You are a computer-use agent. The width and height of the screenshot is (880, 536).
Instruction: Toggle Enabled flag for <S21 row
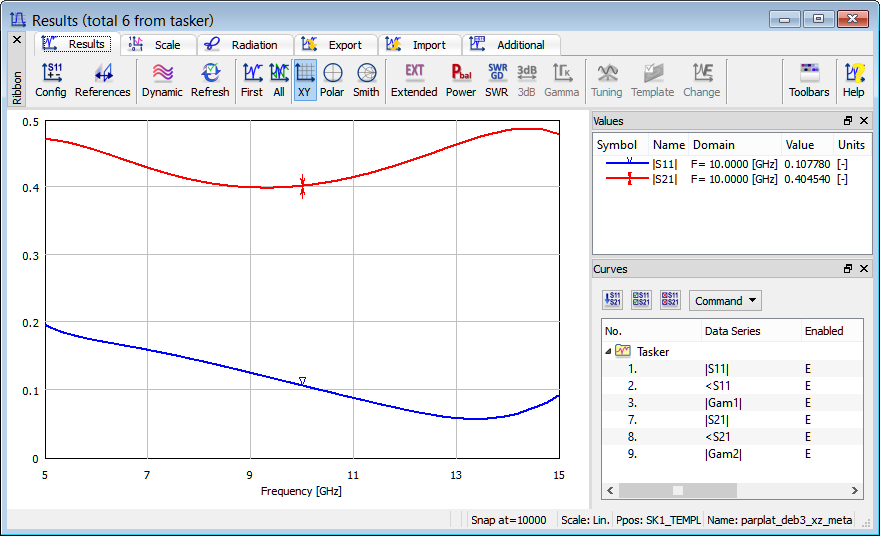(808, 437)
